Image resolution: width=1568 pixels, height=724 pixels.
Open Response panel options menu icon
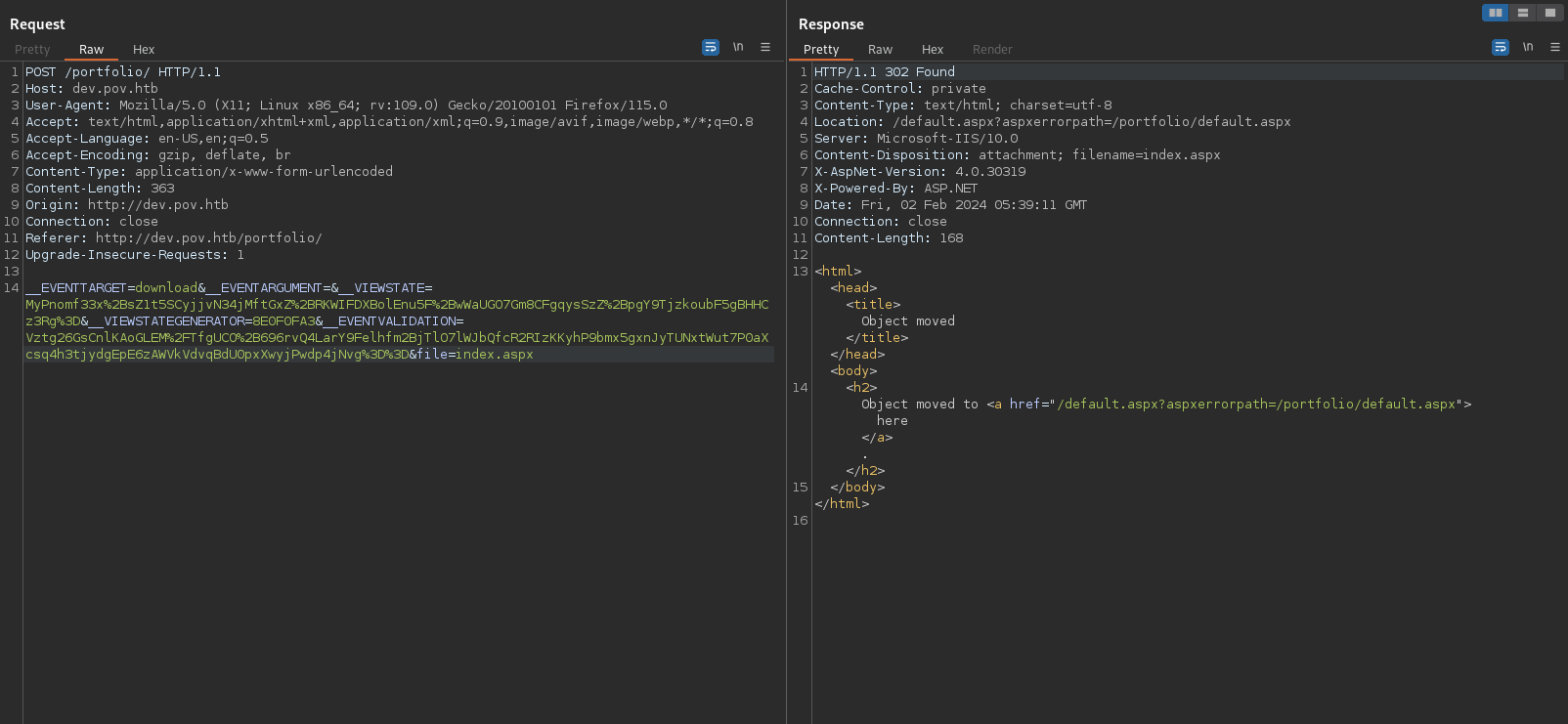tap(1555, 47)
